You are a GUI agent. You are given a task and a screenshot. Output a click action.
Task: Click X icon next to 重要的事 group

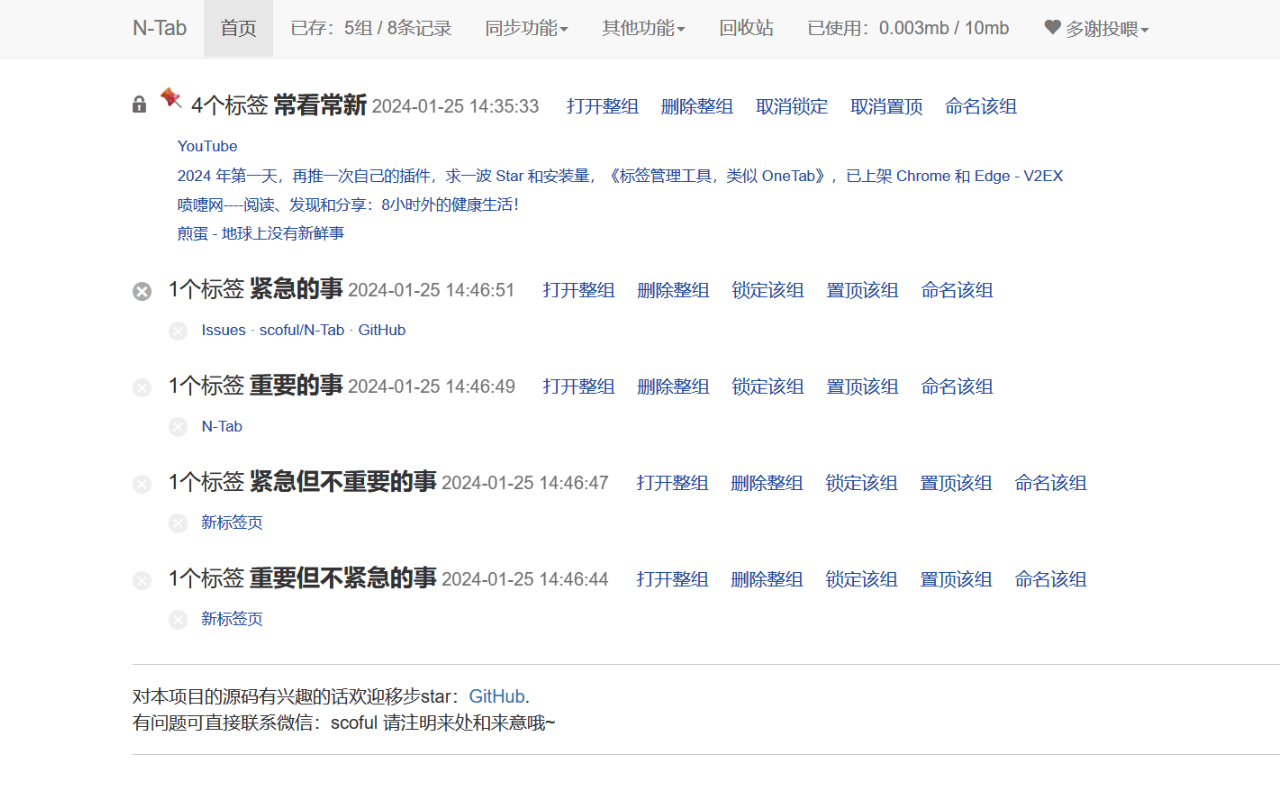point(141,387)
